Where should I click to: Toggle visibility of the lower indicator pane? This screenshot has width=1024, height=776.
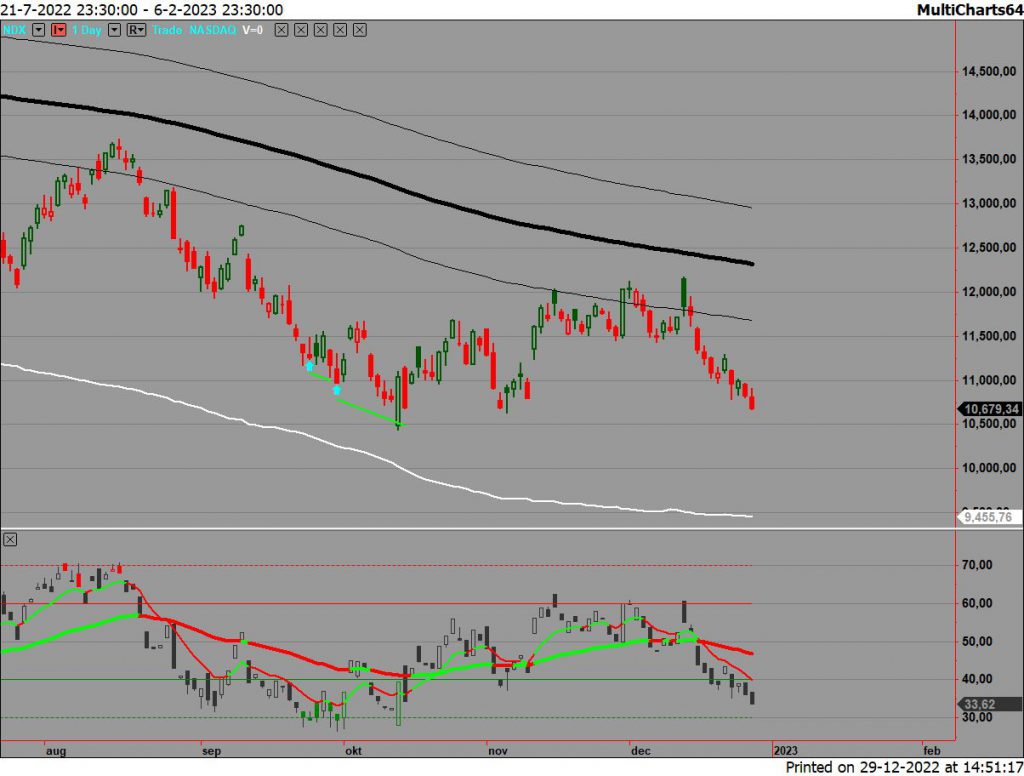tap(9, 539)
